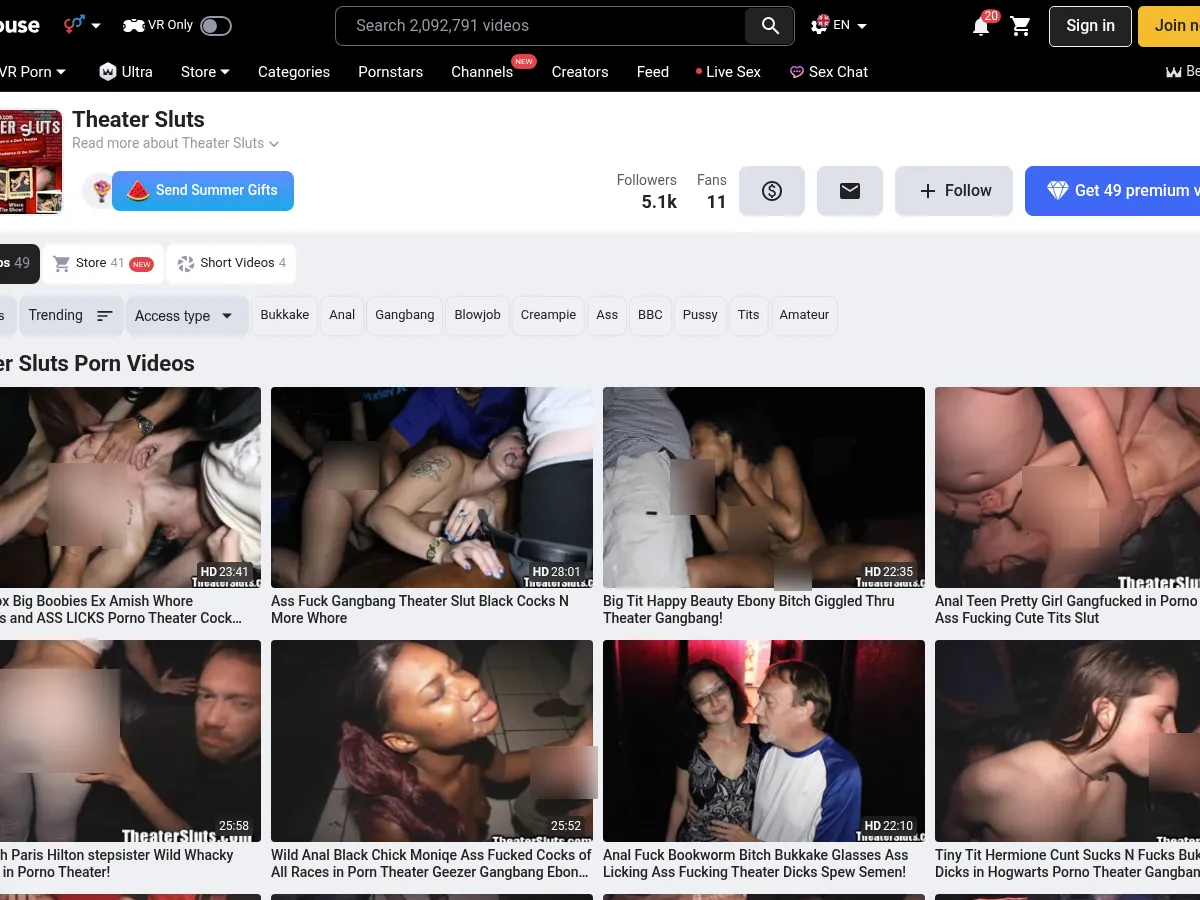Open the 25:58 duration video thumbnail
This screenshot has height=900, width=1200.
130,741
